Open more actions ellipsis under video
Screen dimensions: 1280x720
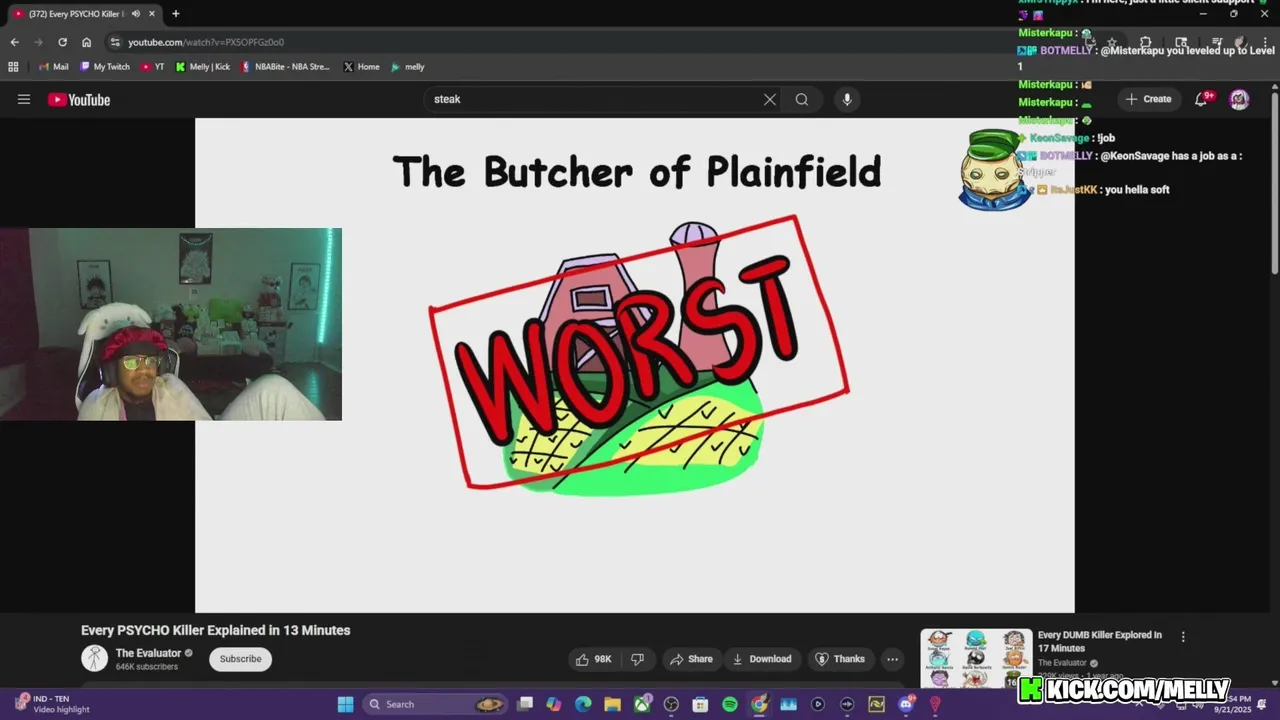point(892,659)
